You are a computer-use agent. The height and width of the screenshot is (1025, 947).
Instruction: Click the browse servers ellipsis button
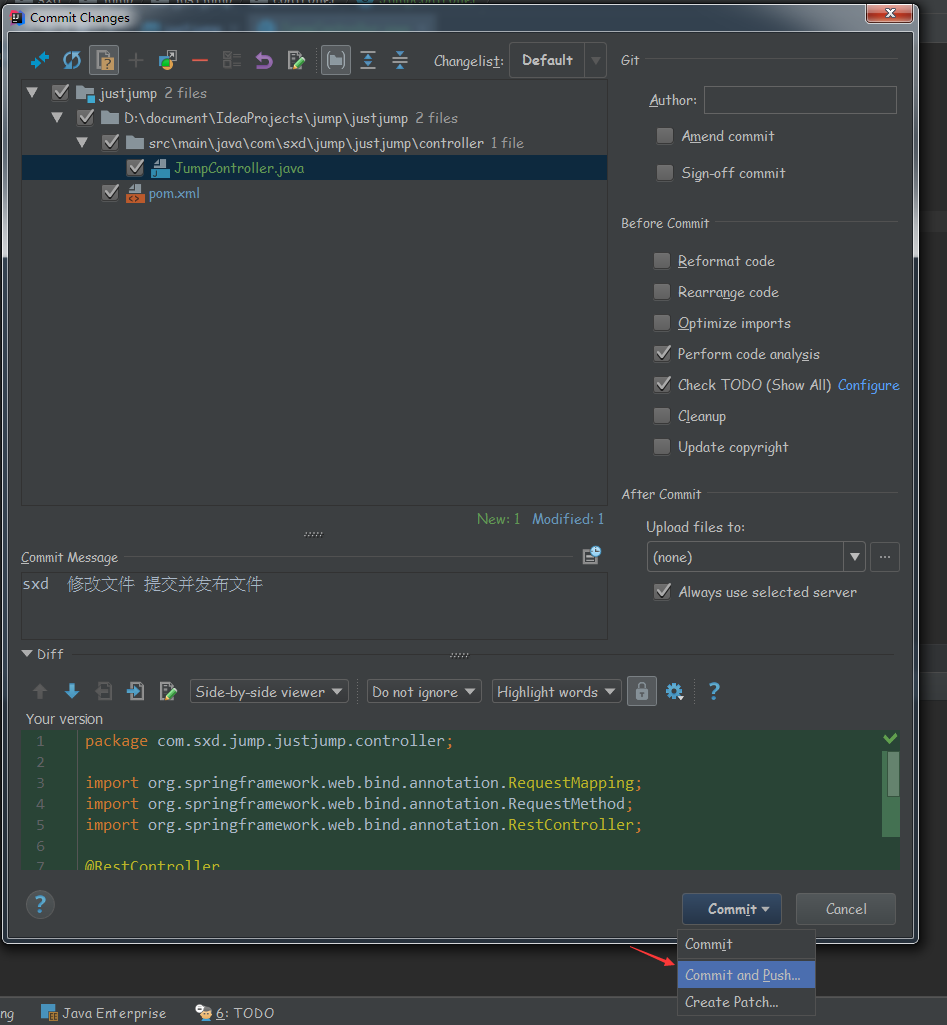coord(884,557)
